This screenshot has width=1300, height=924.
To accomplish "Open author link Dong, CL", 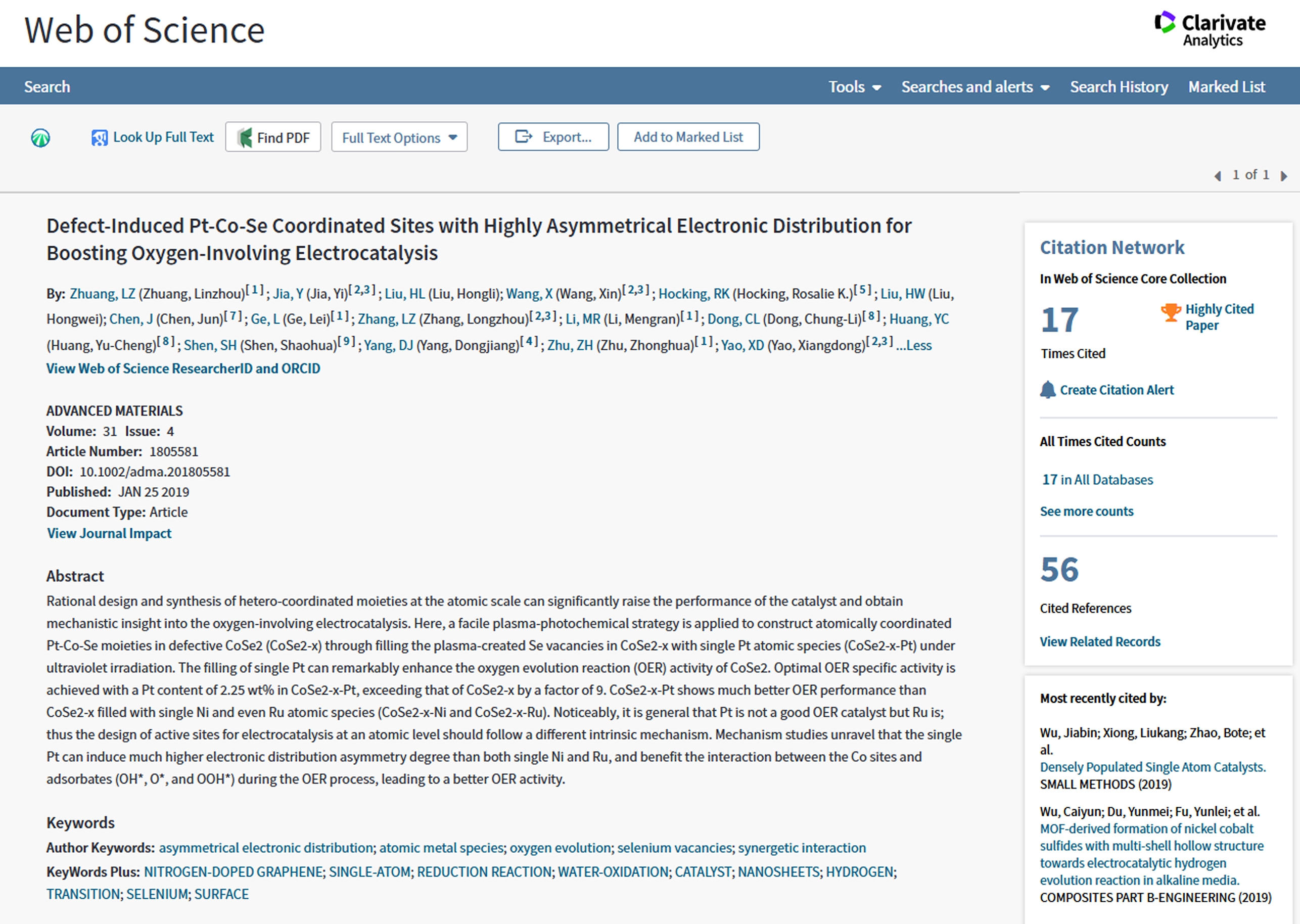I will 733,319.
